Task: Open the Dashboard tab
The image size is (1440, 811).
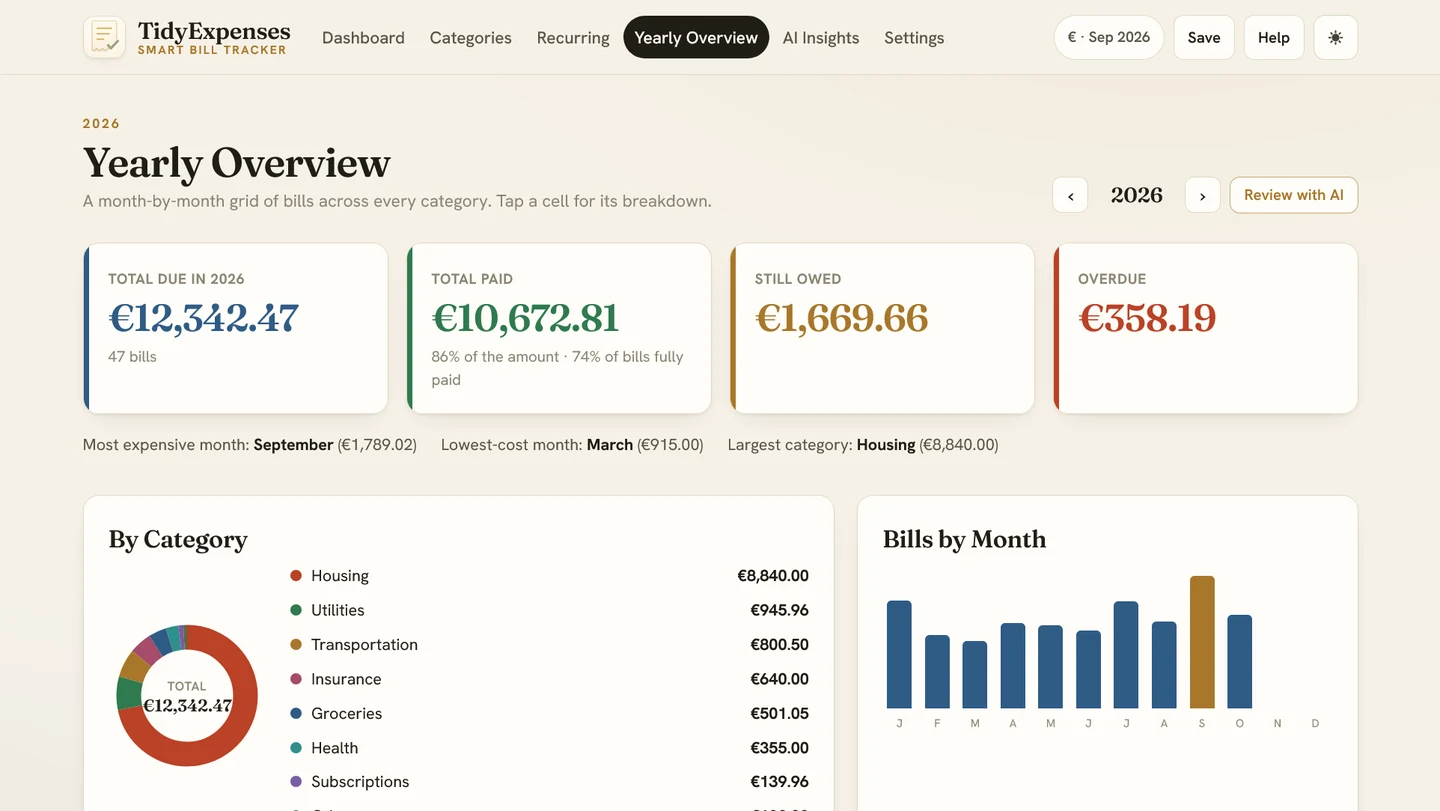Action: (x=363, y=38)
